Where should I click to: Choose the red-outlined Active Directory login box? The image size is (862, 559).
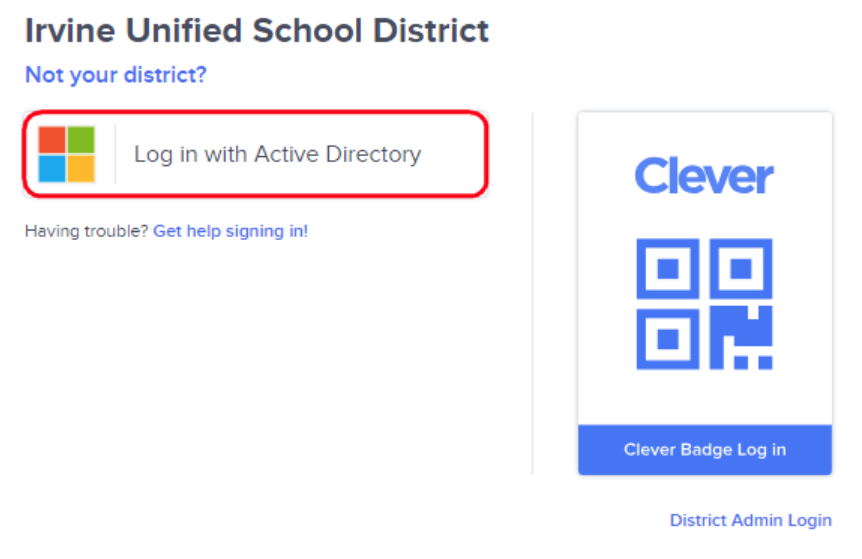tap(256, 154)
